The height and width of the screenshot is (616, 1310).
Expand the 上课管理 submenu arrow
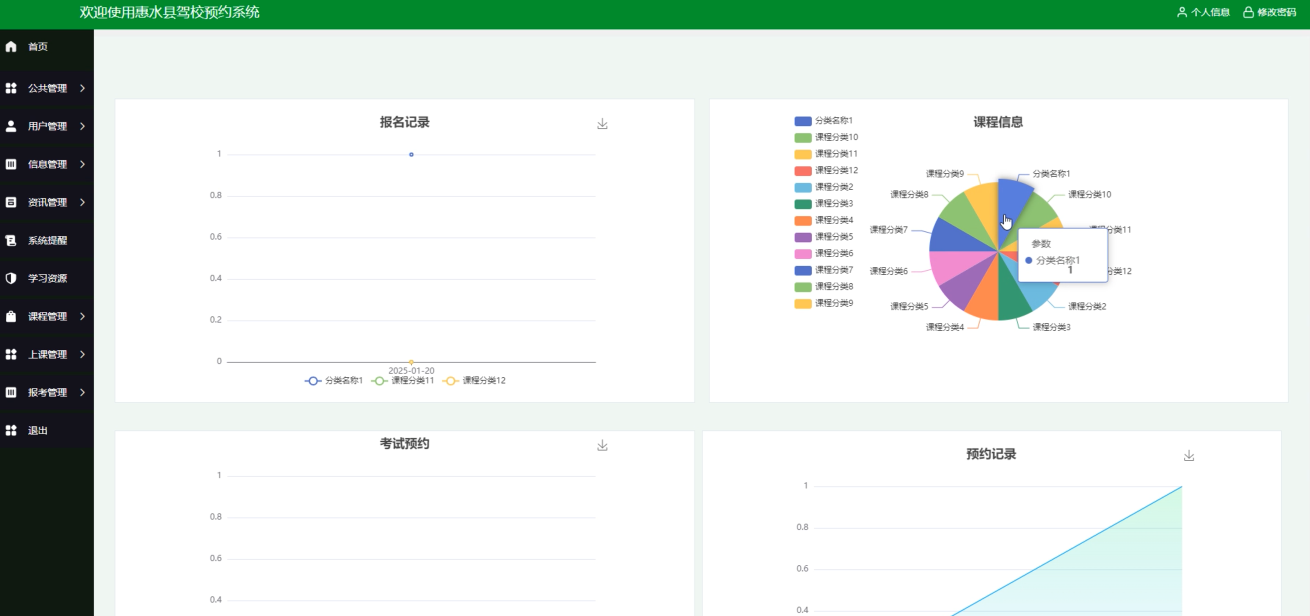point(82,354)
